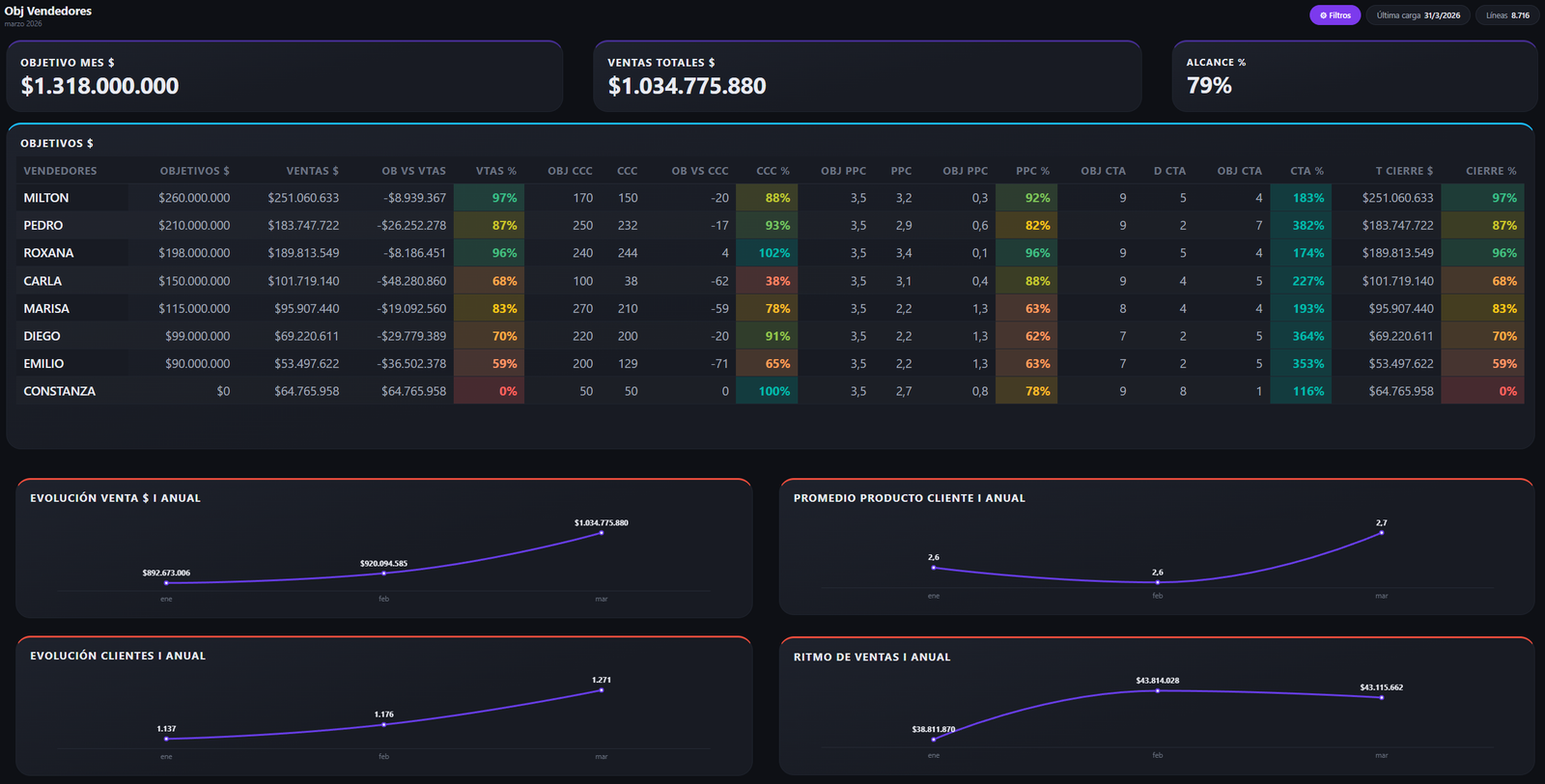
Task: Click the feb point on Ritmo de Ventas chart
Action: tap(1157, 690)
